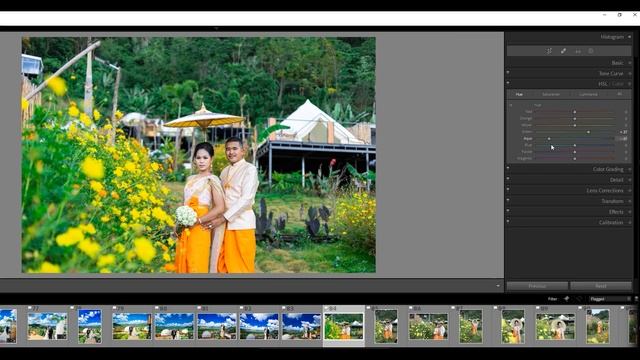Toggle Tone Curve panel on/off switch
The height and width of the screenshot is (360, 640).
tap(508, 72)
